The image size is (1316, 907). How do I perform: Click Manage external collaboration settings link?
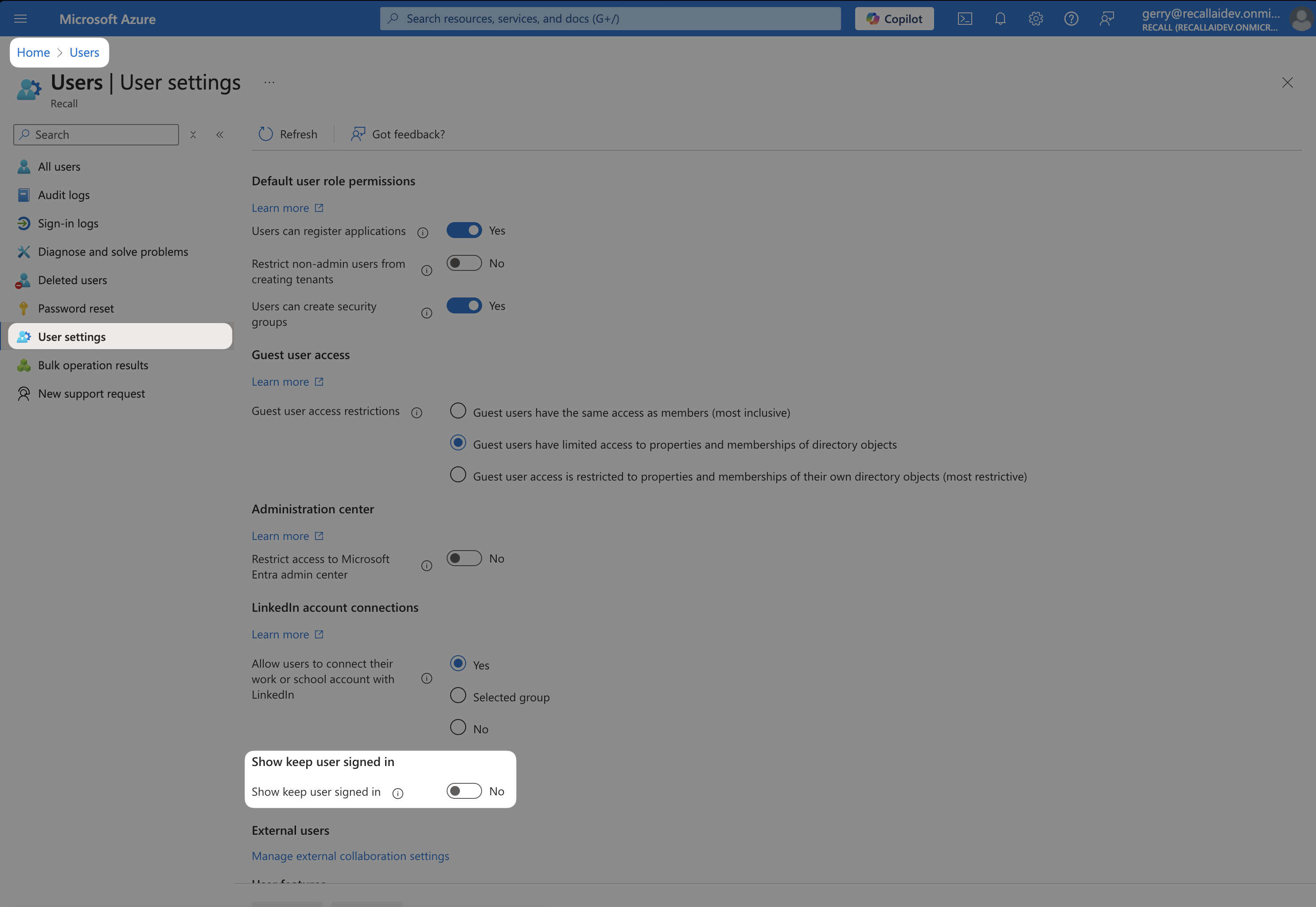point(350,855)
